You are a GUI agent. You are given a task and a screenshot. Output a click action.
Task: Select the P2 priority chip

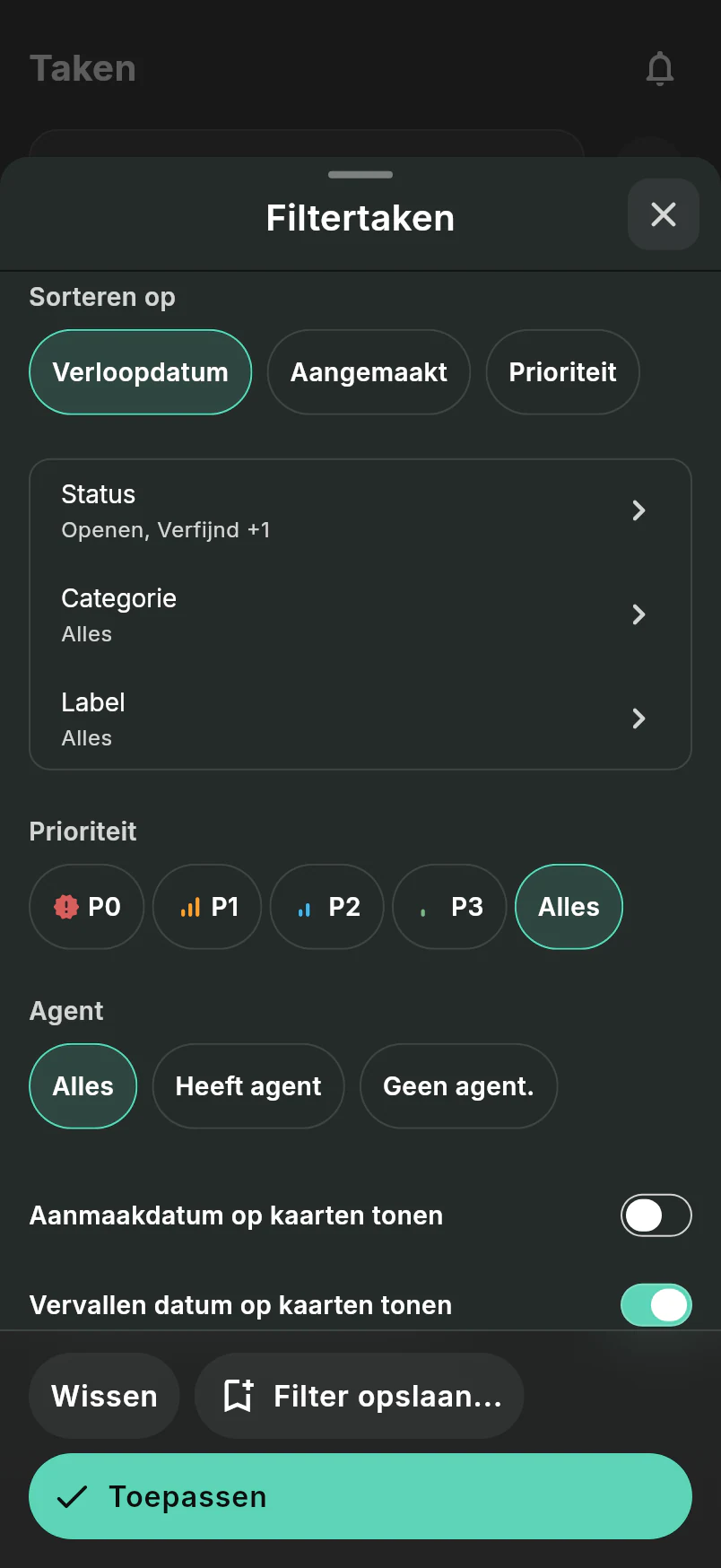point(327,907)
